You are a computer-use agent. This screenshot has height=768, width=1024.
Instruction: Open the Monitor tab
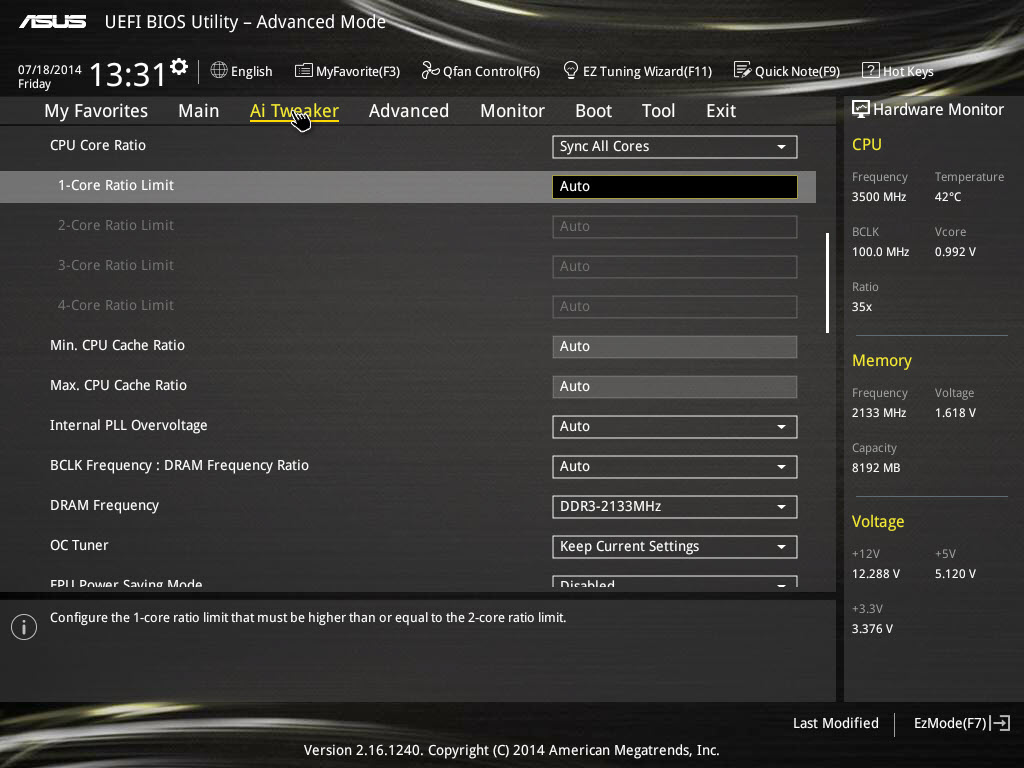click(513, 111)
